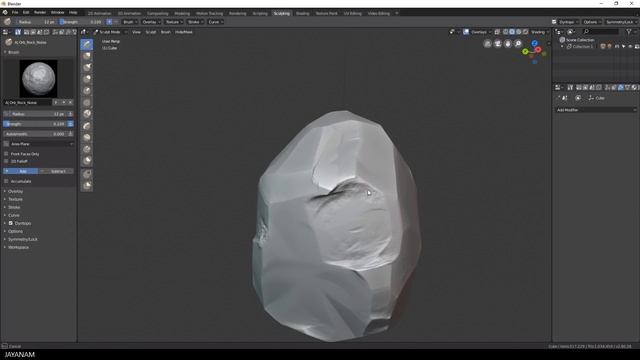Enable Front Faces Only checkbox
This screenshot has width=640, height=360.
point(6,154)
